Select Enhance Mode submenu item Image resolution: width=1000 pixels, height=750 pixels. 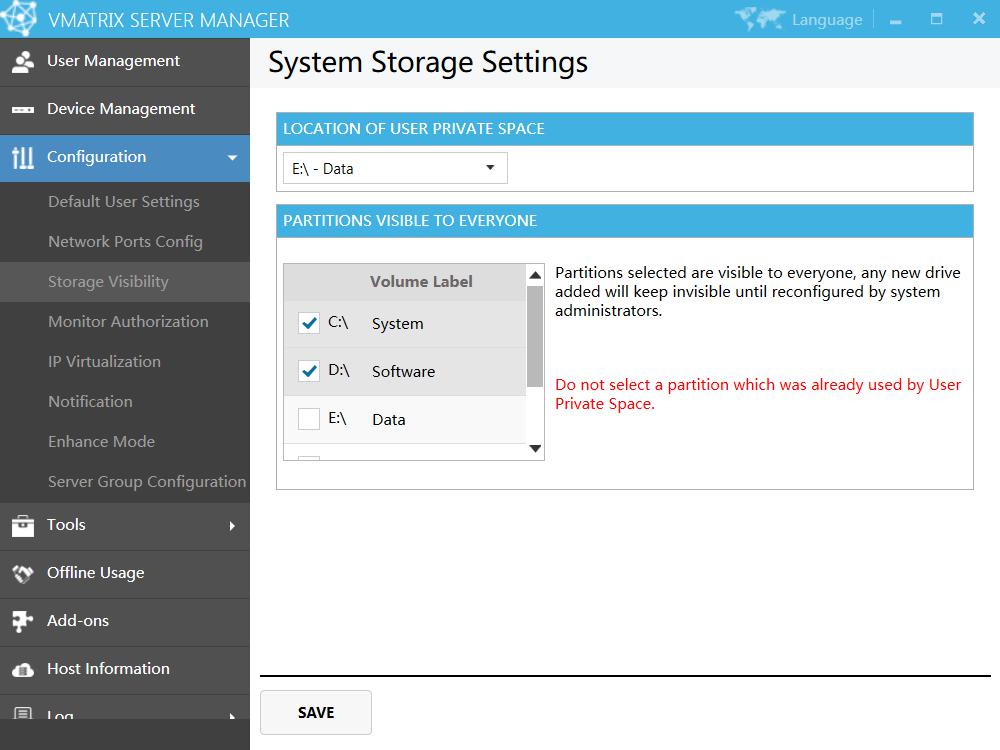point(125,442)
